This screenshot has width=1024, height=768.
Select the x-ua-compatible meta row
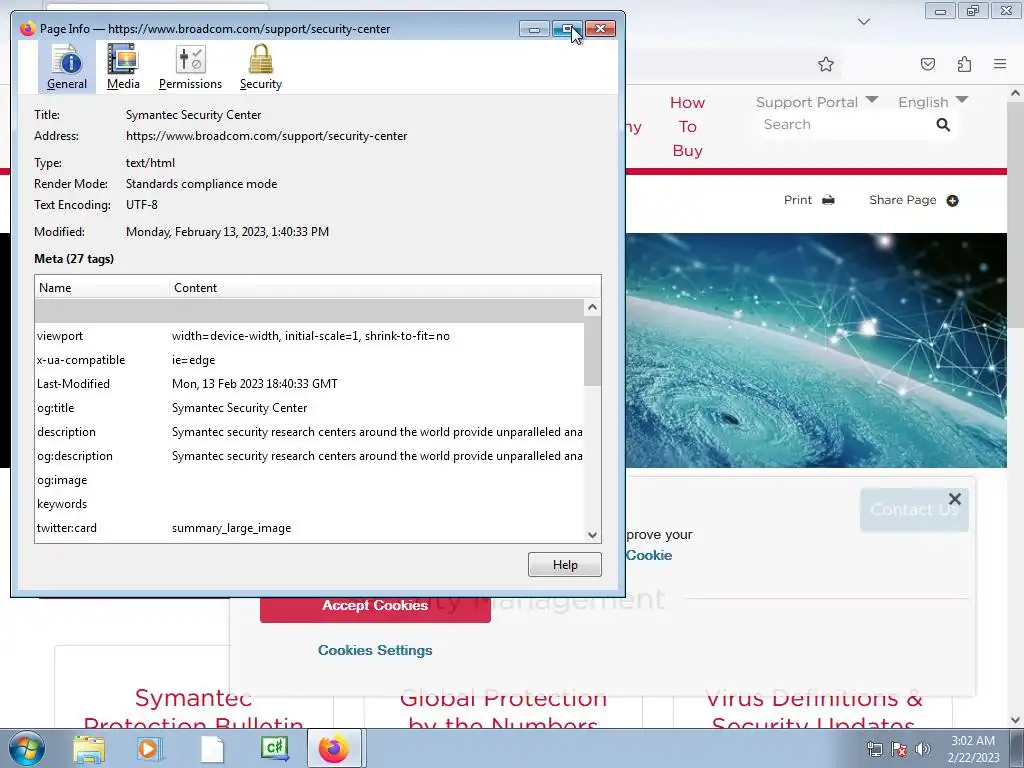[310, 360]
